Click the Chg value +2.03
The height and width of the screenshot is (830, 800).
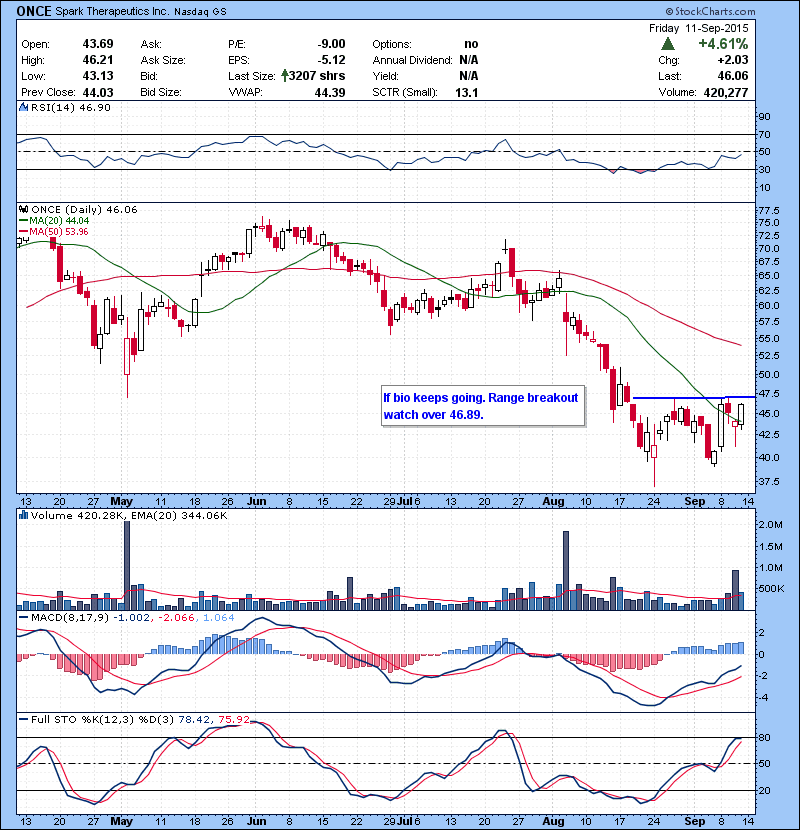point(733,60)
